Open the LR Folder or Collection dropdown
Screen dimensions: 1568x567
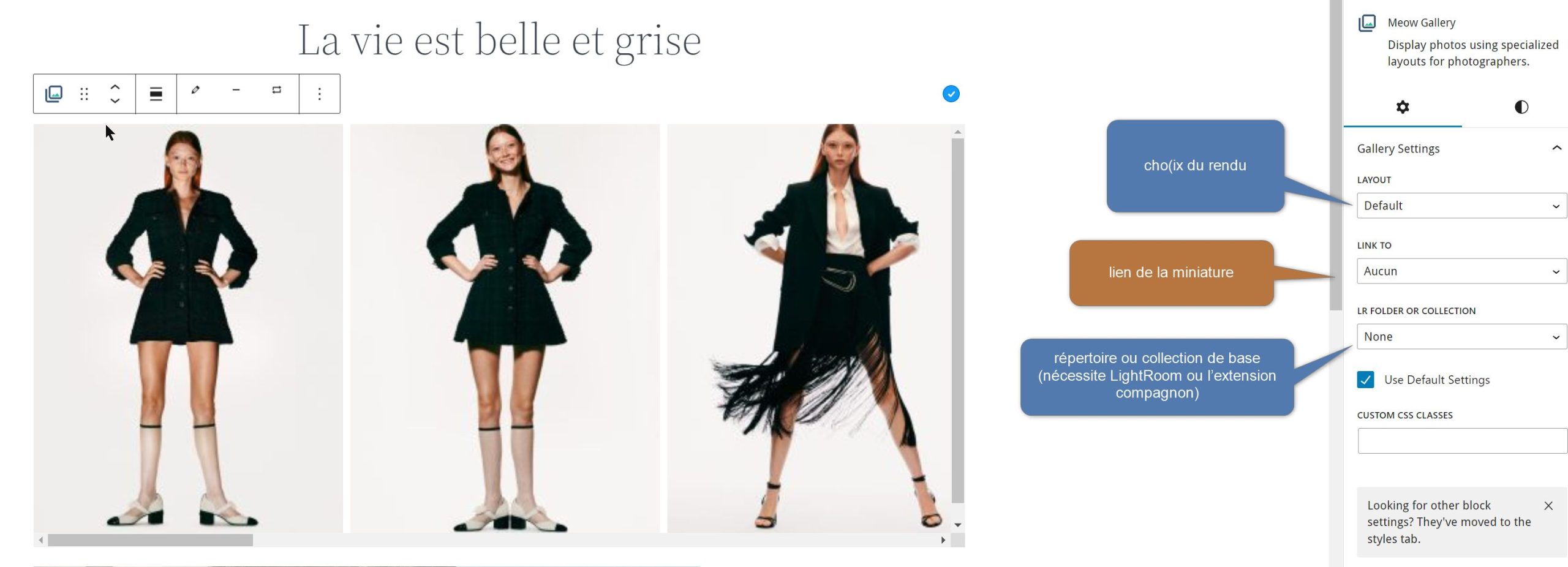(1462, 337)
